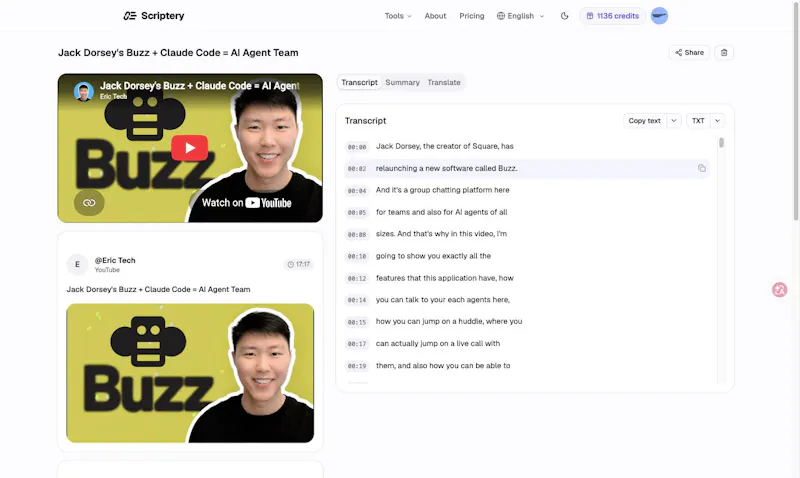Jump to timestamp 00:10
The height and width of the screenshot is (478, 800).
click(357, 257)
